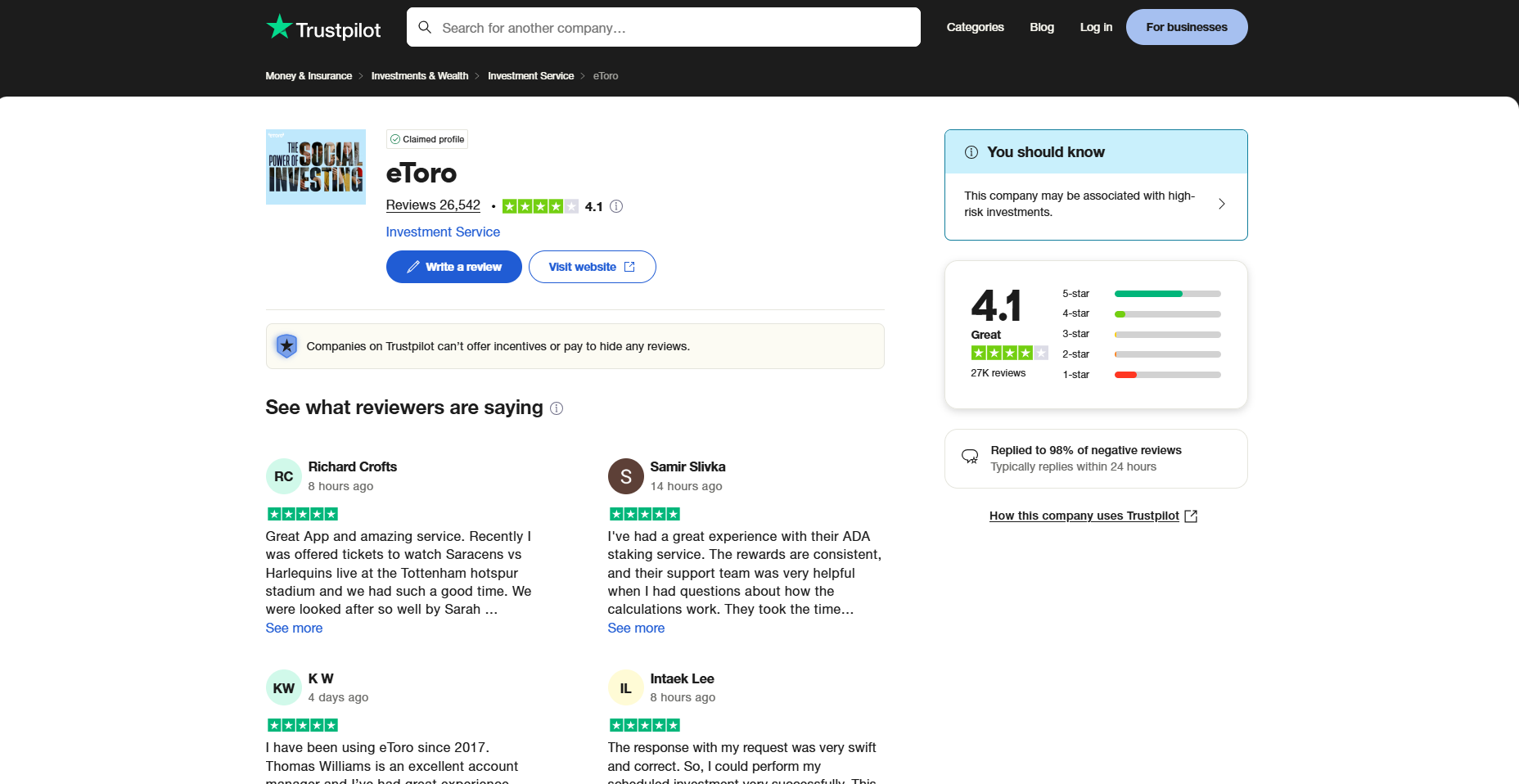Image resolution: width=1519 pixels, height=784 pixels.
Task: Open Intaek Lee reviewer name
Action: 682,679
